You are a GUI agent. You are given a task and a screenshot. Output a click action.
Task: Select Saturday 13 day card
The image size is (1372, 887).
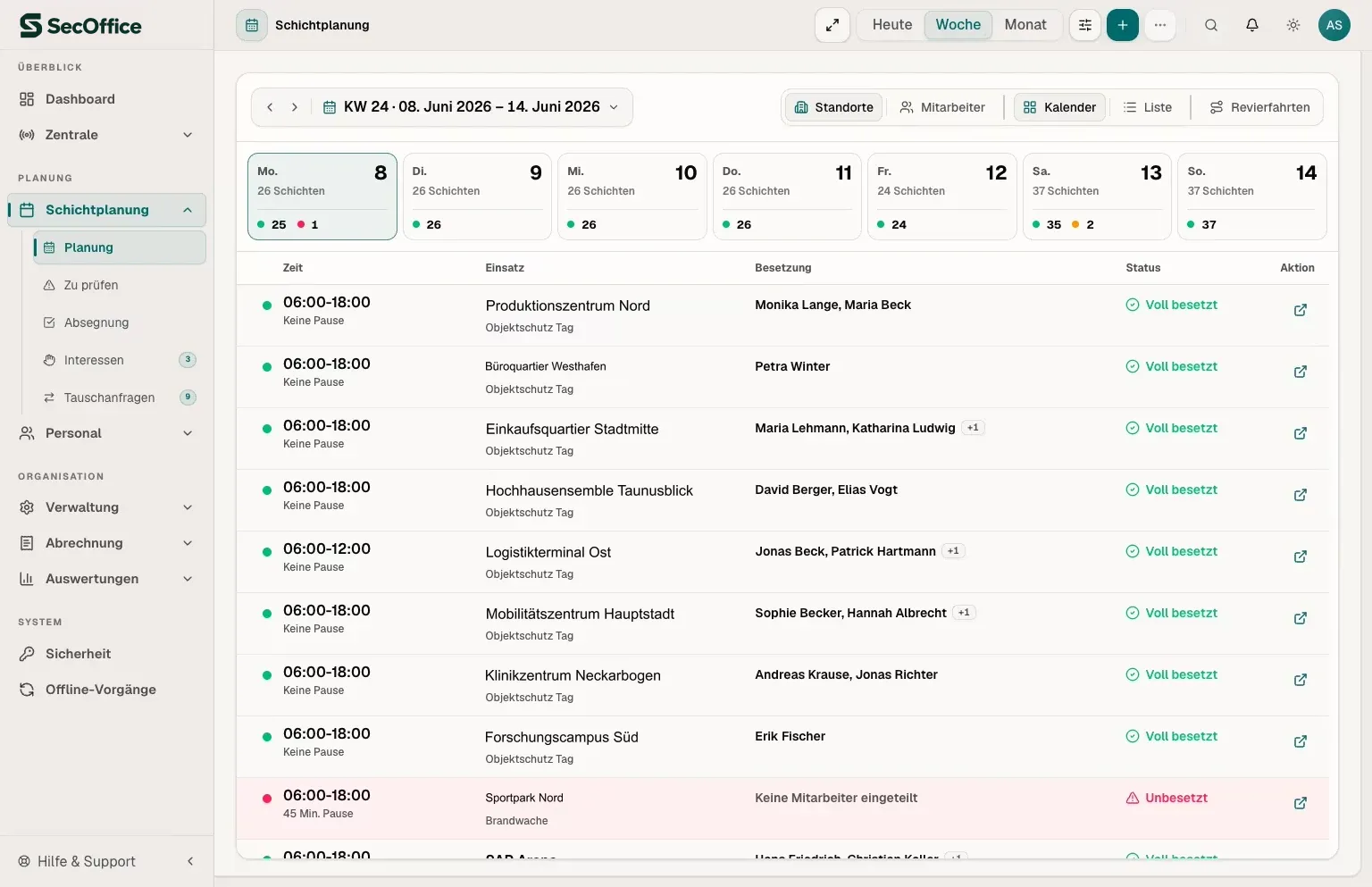tap(1097, 197)
